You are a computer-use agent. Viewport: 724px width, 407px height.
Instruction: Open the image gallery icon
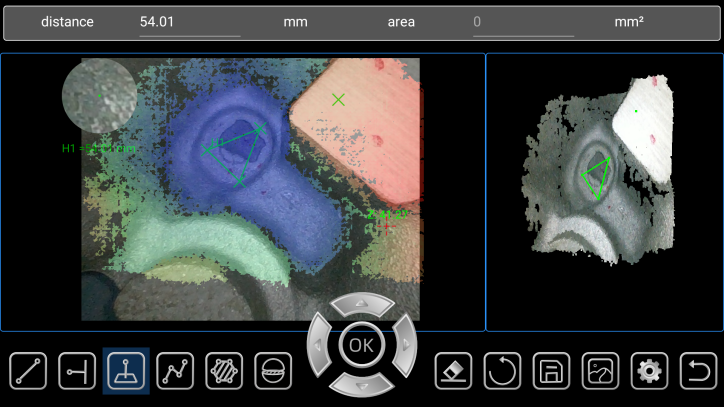point(600,371)
